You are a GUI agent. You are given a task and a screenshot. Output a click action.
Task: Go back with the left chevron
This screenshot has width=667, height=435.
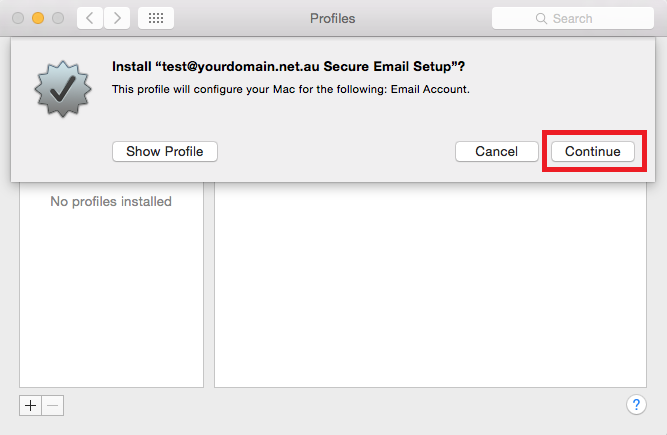pos(90,18)
